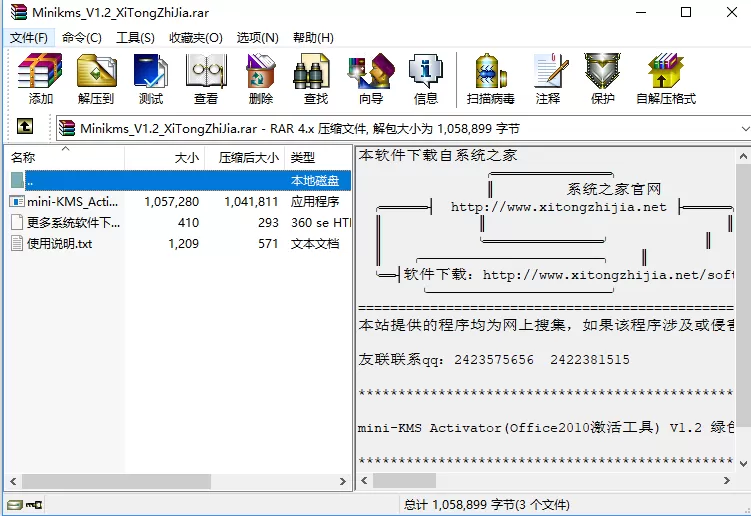This screenshot has width=751, height=516.
Task: Click the 添加 (Add) toolbar icon
Action: pyautogui.click(x=40, y=79)
